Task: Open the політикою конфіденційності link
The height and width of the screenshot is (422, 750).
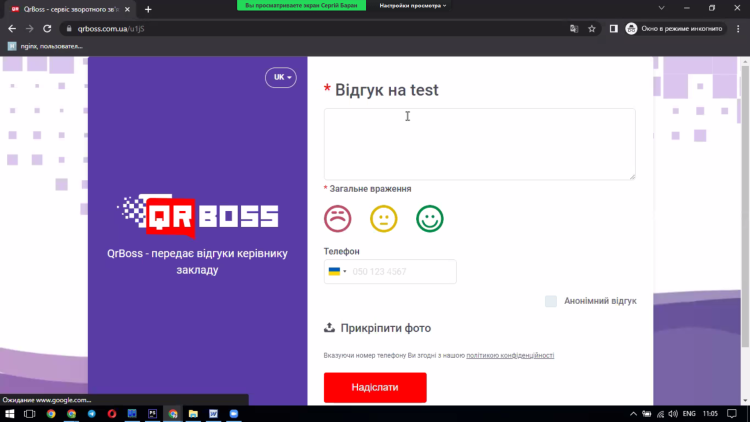Action: [510, 355]
